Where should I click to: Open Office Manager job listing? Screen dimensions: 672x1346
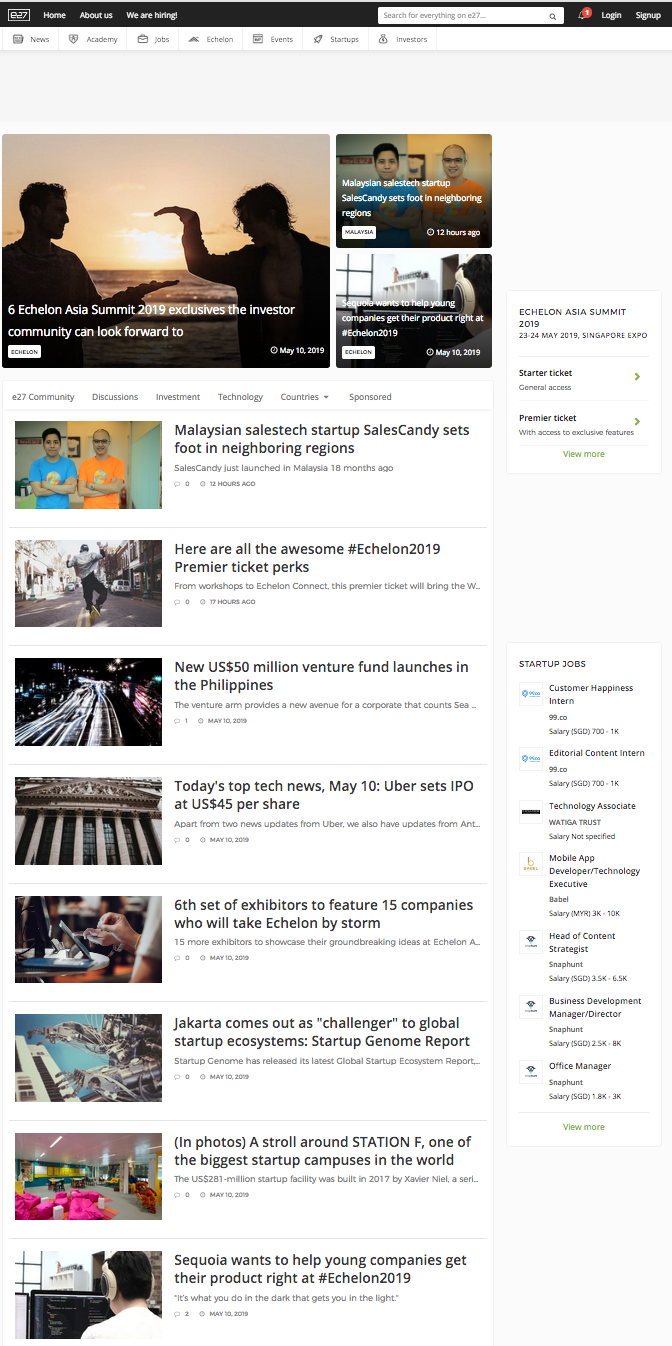(x=580, y=1066)
